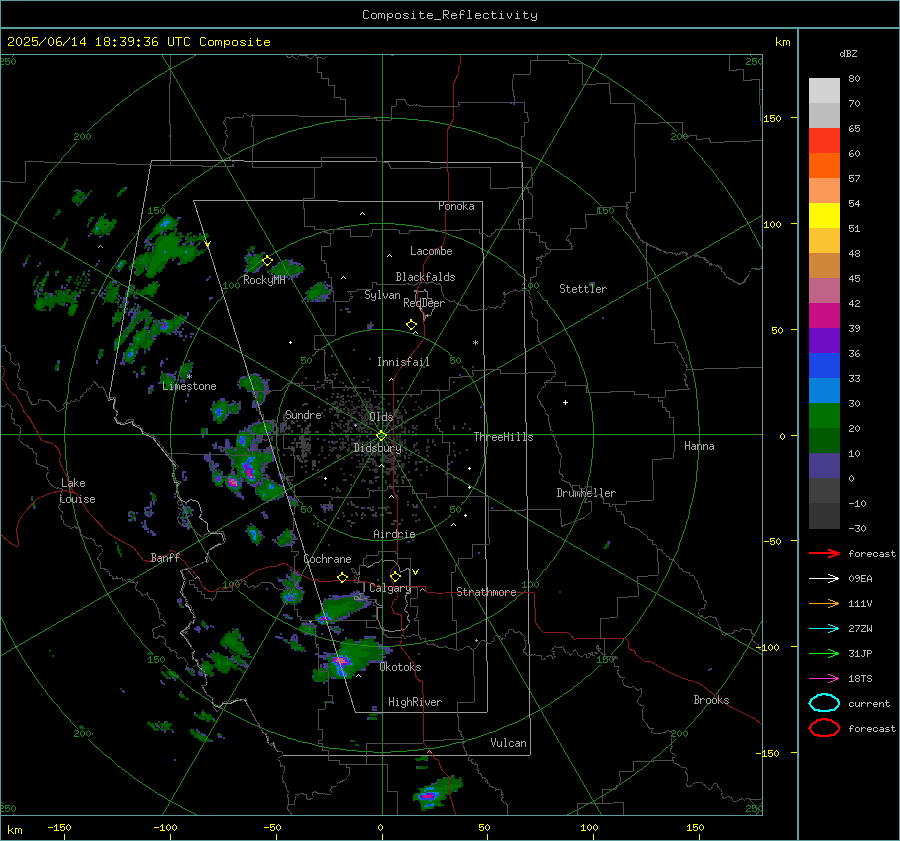Image resolution: width=900 pixels, height=841 pixels.
Task: Click the Sundre town label
Action: point(303,414)
